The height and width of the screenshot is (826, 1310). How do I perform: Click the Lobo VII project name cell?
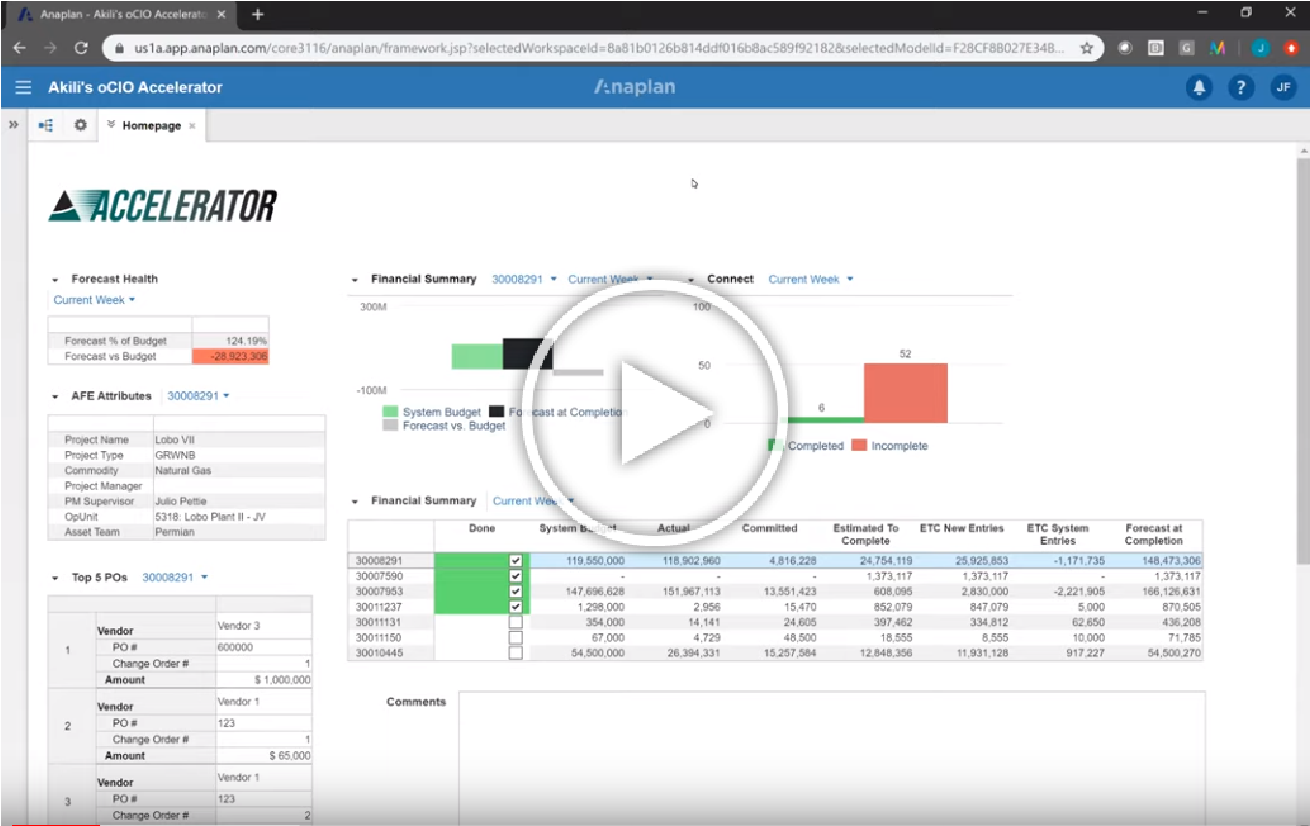239,440
